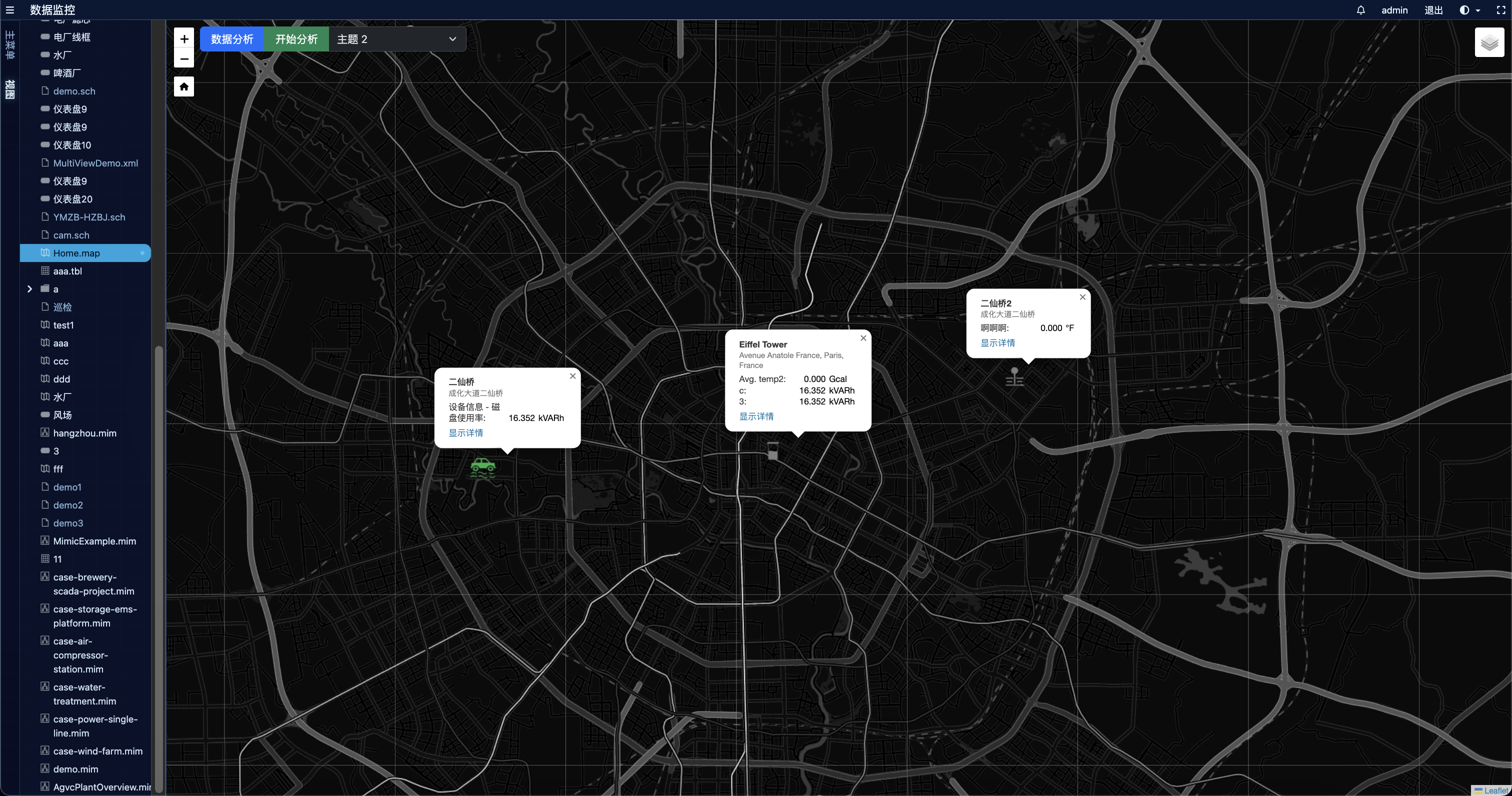Click 显示详情 in 二仙桥 popup
This screenshot has width=1512, height=796.
[x=465, y=432]
